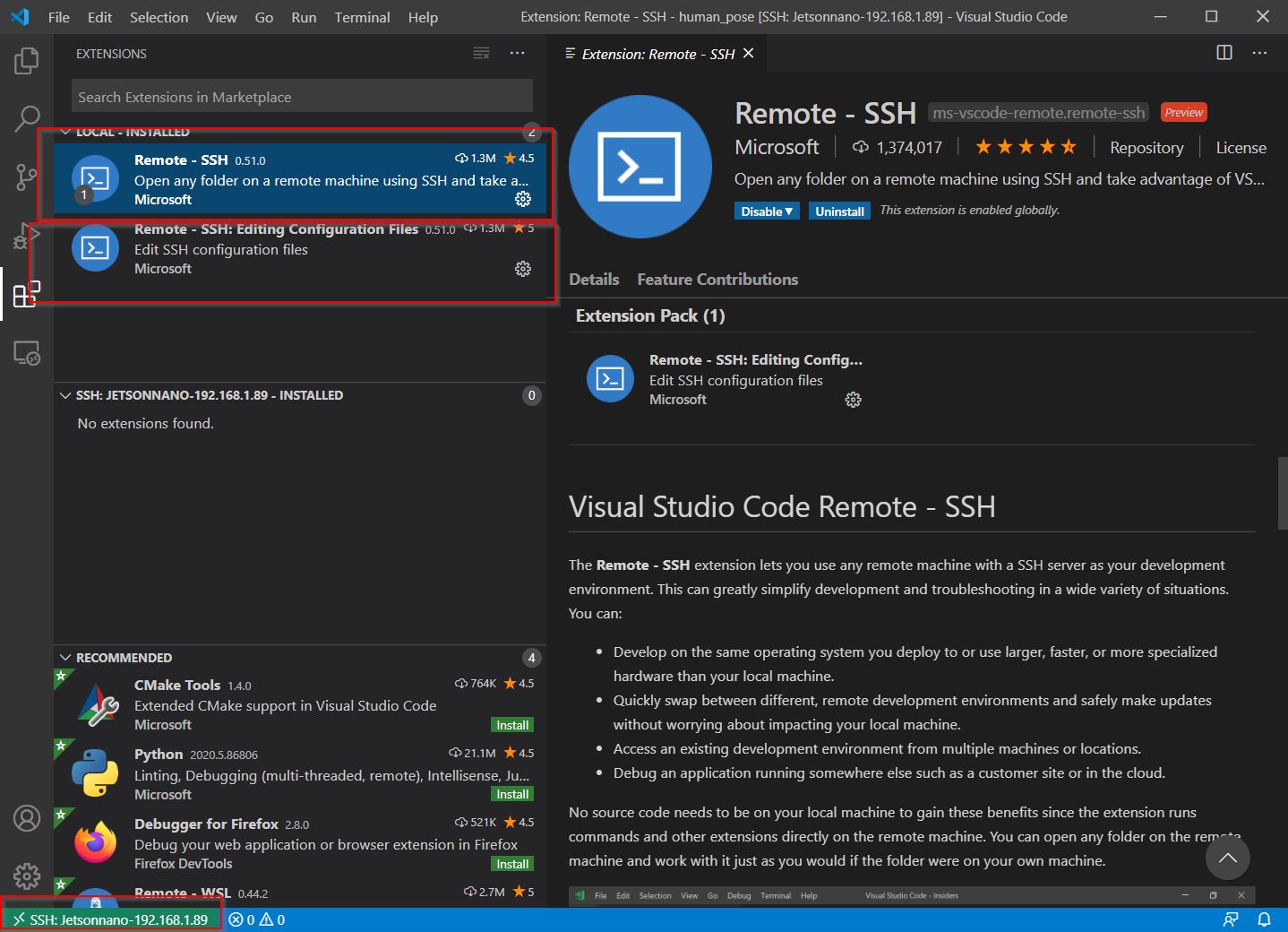Click the embedded VS Code Insiders screenshot

pyautogui.click(x=912, y=896)
